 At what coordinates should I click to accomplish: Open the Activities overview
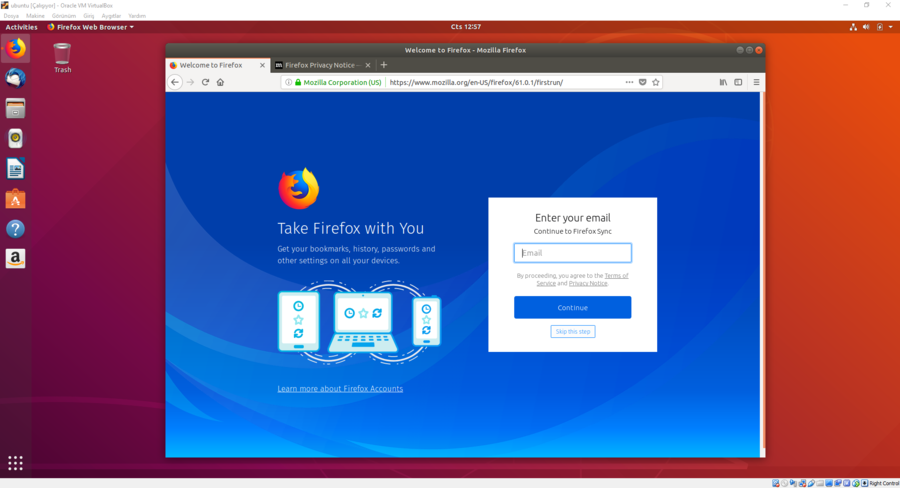coord(21,27)
